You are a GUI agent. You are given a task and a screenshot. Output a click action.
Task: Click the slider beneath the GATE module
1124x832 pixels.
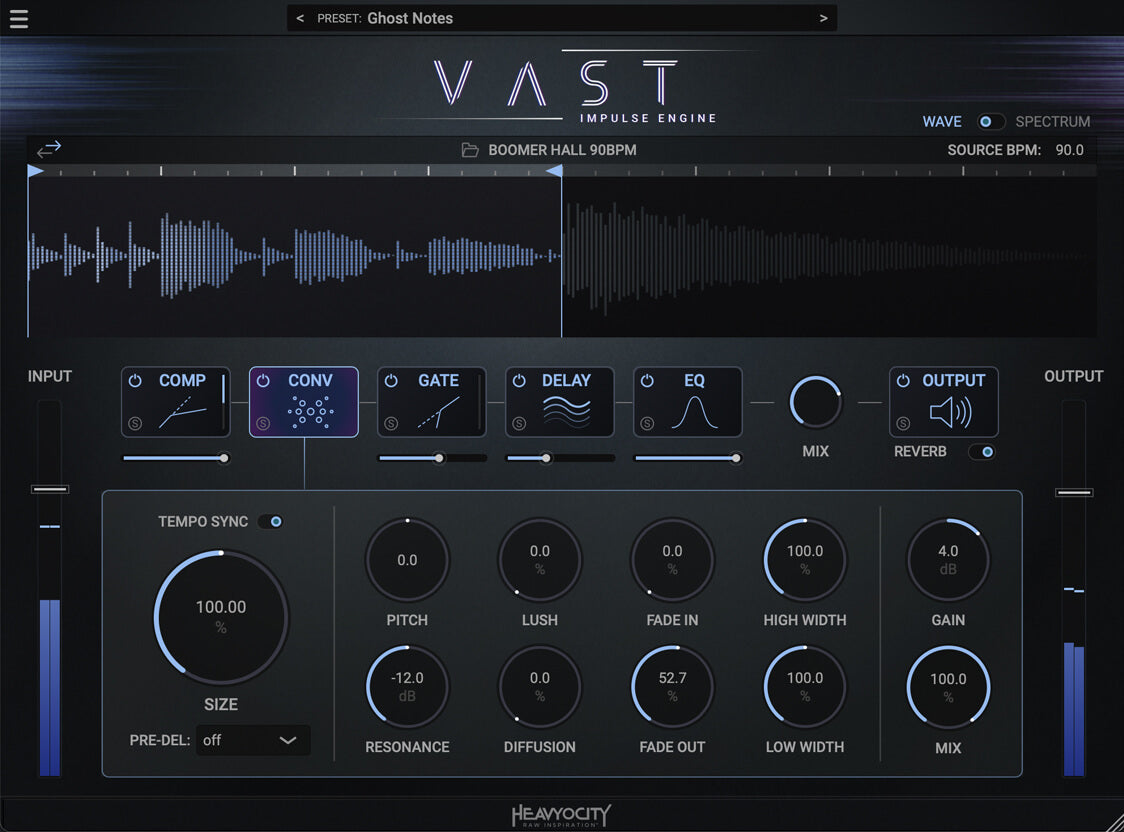(x=432, y=458)
